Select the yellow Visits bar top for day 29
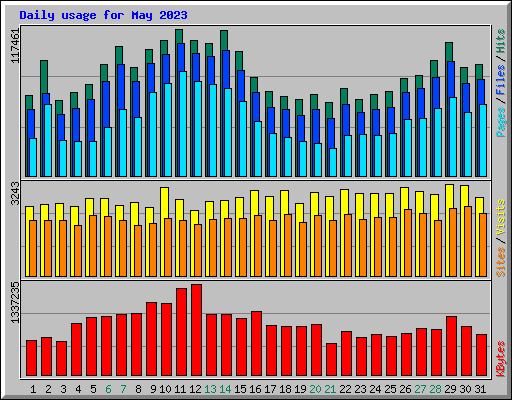The height and width of the screenshot is (400, 512). [x=449, y=196]
